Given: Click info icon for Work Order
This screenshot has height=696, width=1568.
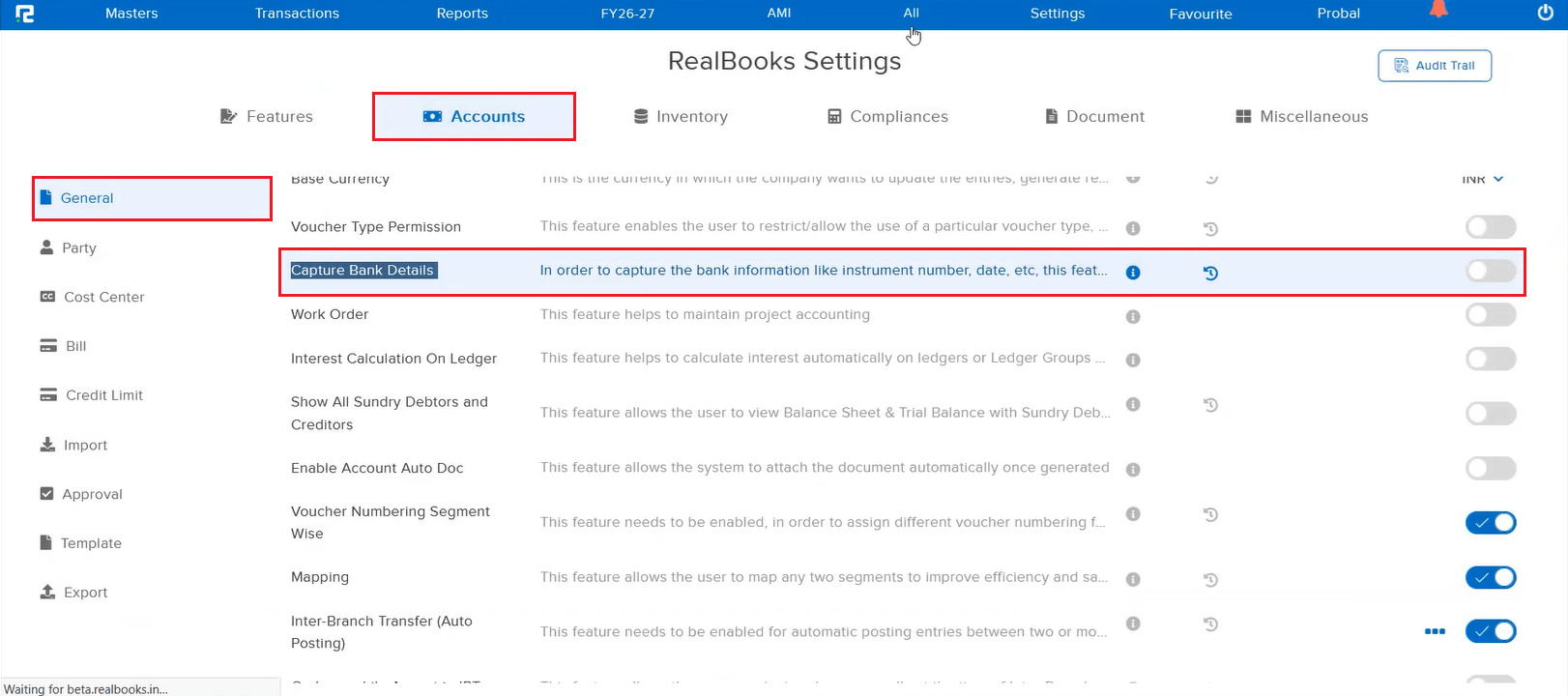Looking at the screenshot, I should pos(1133,317).
